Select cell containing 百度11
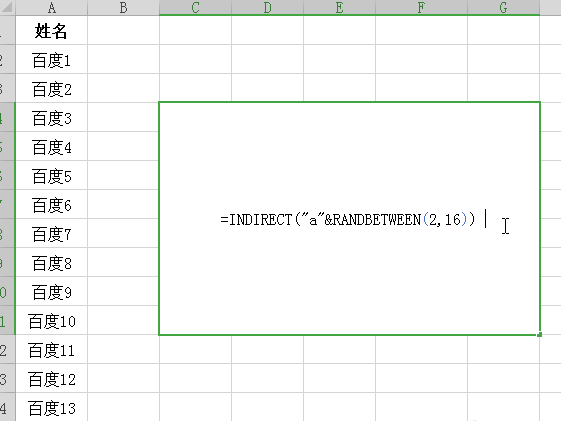Image resolution: width=561 pixels, height=421 pixels. coord(52,349)
